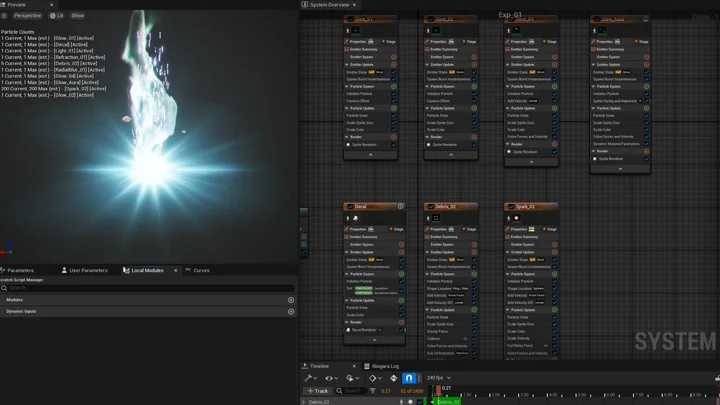Disable the Decal emitter checkbox

[x=350, y=207]
